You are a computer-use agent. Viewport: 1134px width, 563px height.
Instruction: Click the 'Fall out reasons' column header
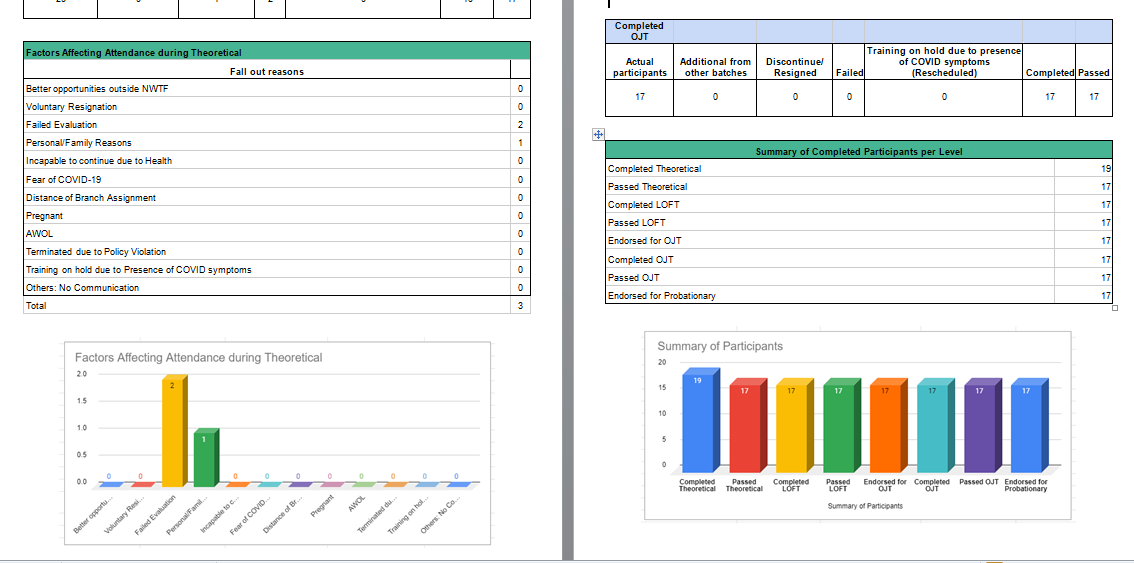[267, 72]
